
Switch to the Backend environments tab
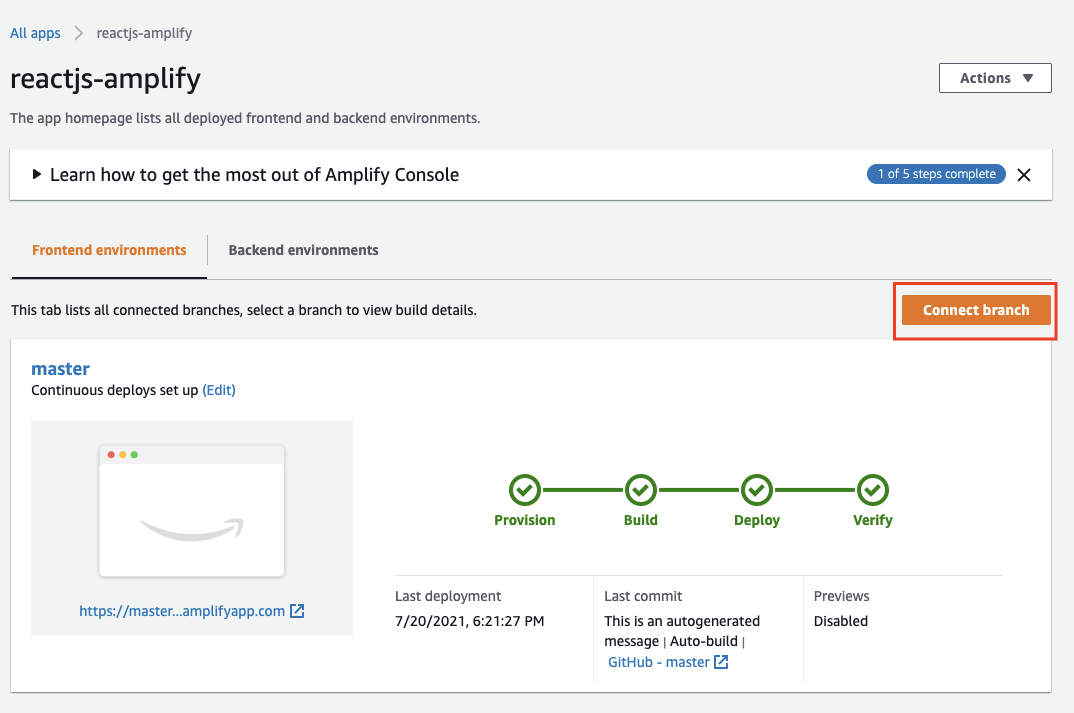pos(303,249)
